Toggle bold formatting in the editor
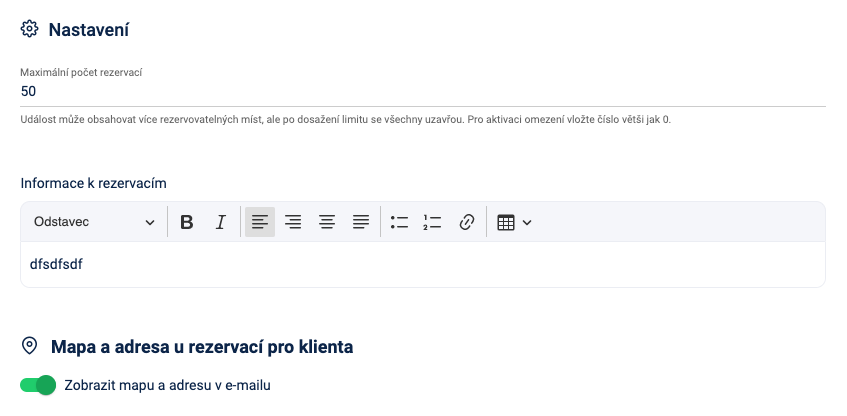 click(x=186, y=222)
